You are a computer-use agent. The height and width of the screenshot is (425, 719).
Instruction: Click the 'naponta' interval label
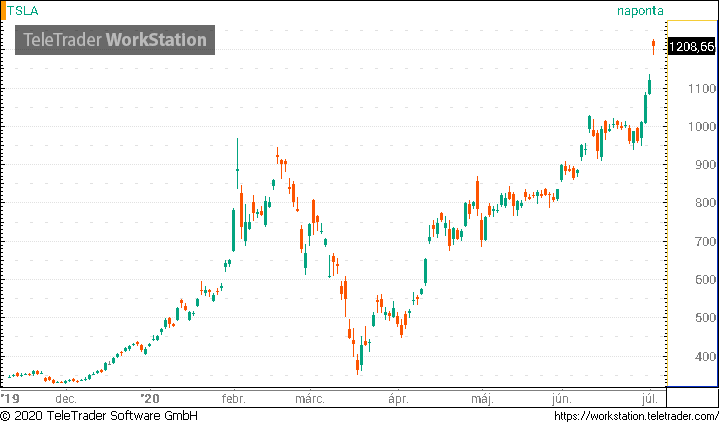click(x=640, y=11)
